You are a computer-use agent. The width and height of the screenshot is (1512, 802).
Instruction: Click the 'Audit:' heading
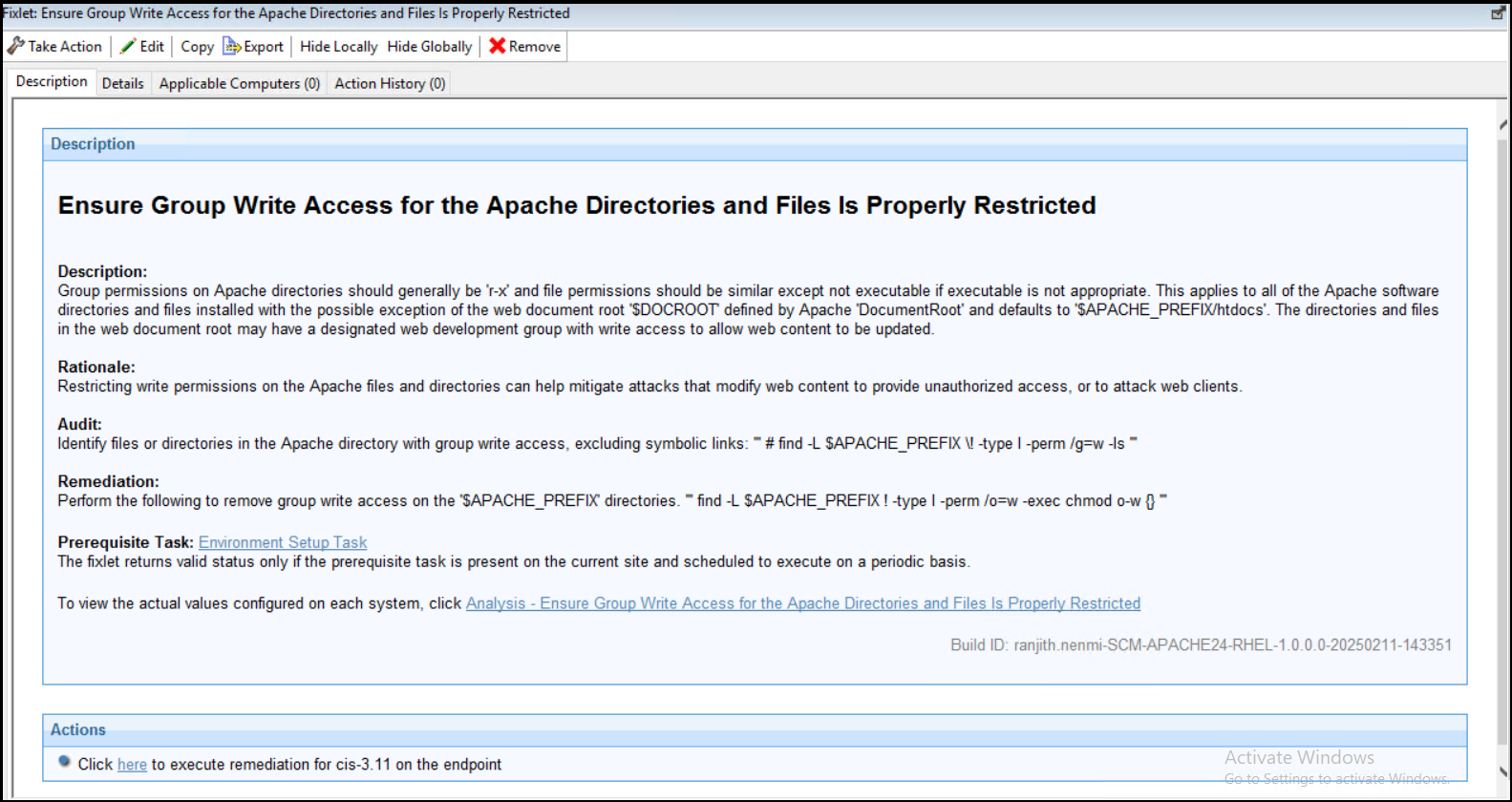(79, 424)
